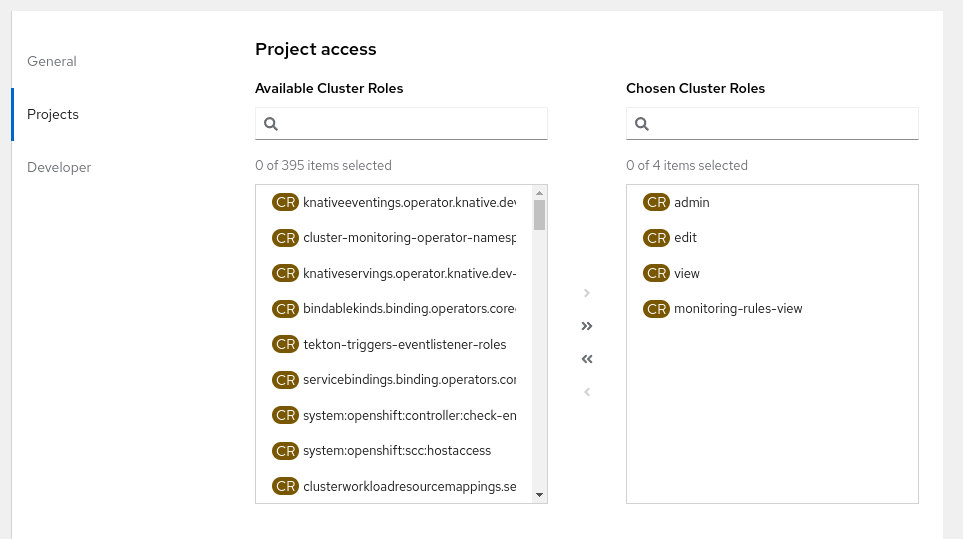The width and height of the screenshot is (963, 539).
Task: Focus the Chosen Cluster Roles search field
Action: (783, 124)
